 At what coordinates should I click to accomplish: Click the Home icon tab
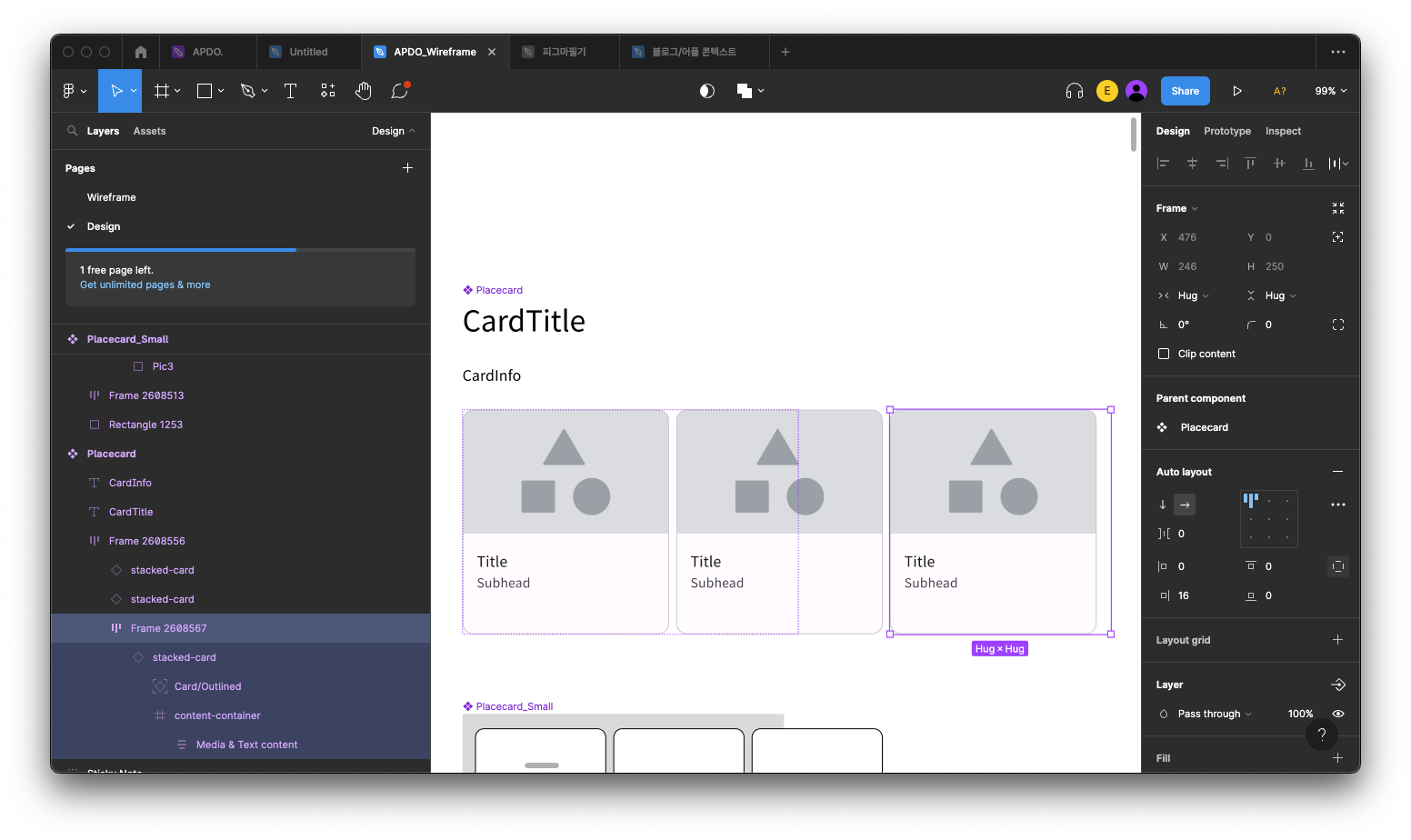pyautogui.click(x=141, y=52)
